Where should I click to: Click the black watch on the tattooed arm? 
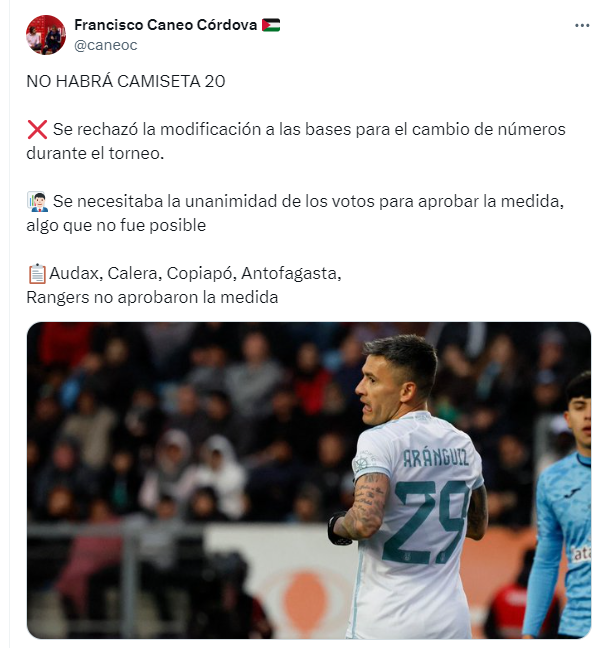click(338, 529)
